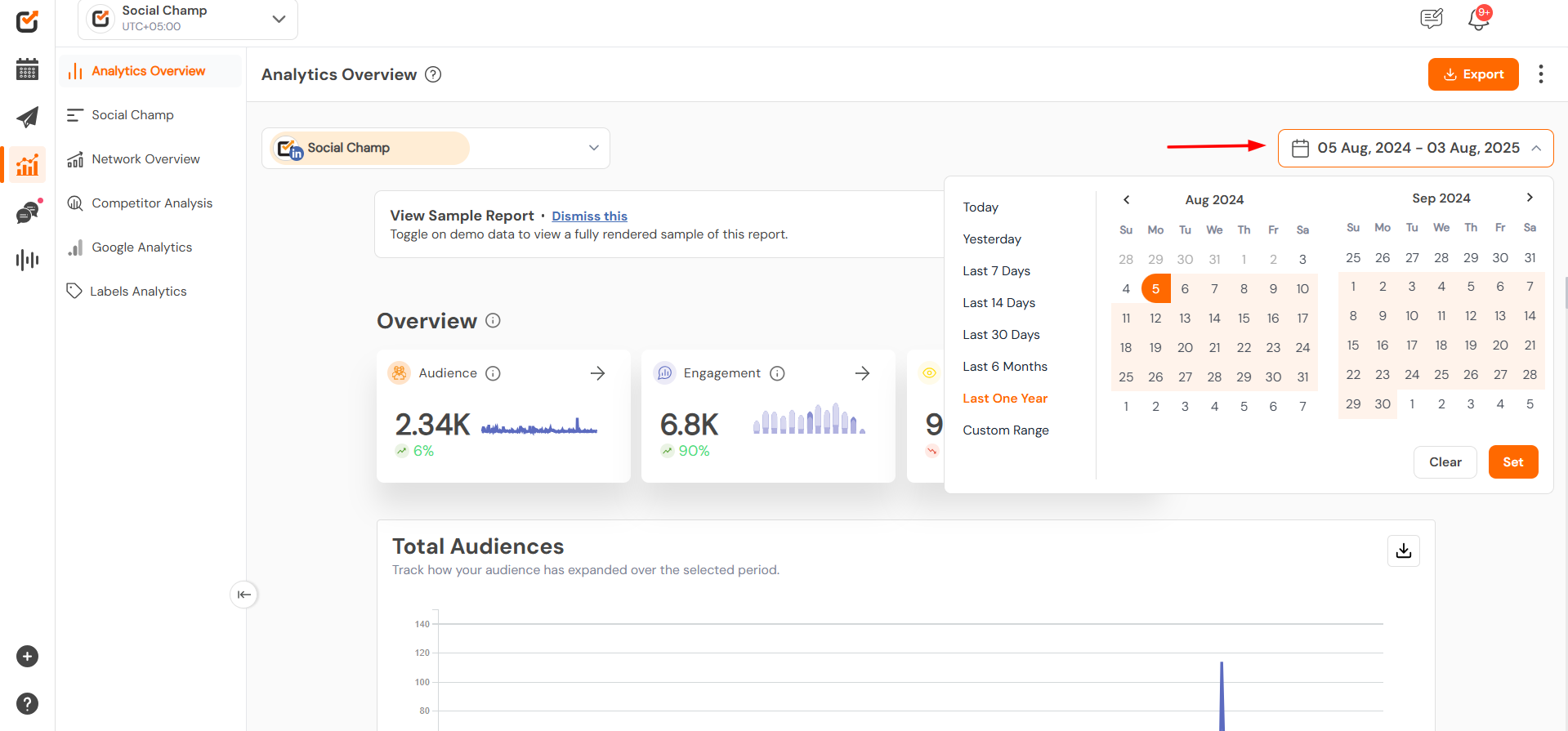Collapse the analytics side menu
The width and height of the screenshot is (1568, 731).
[243, 595]
